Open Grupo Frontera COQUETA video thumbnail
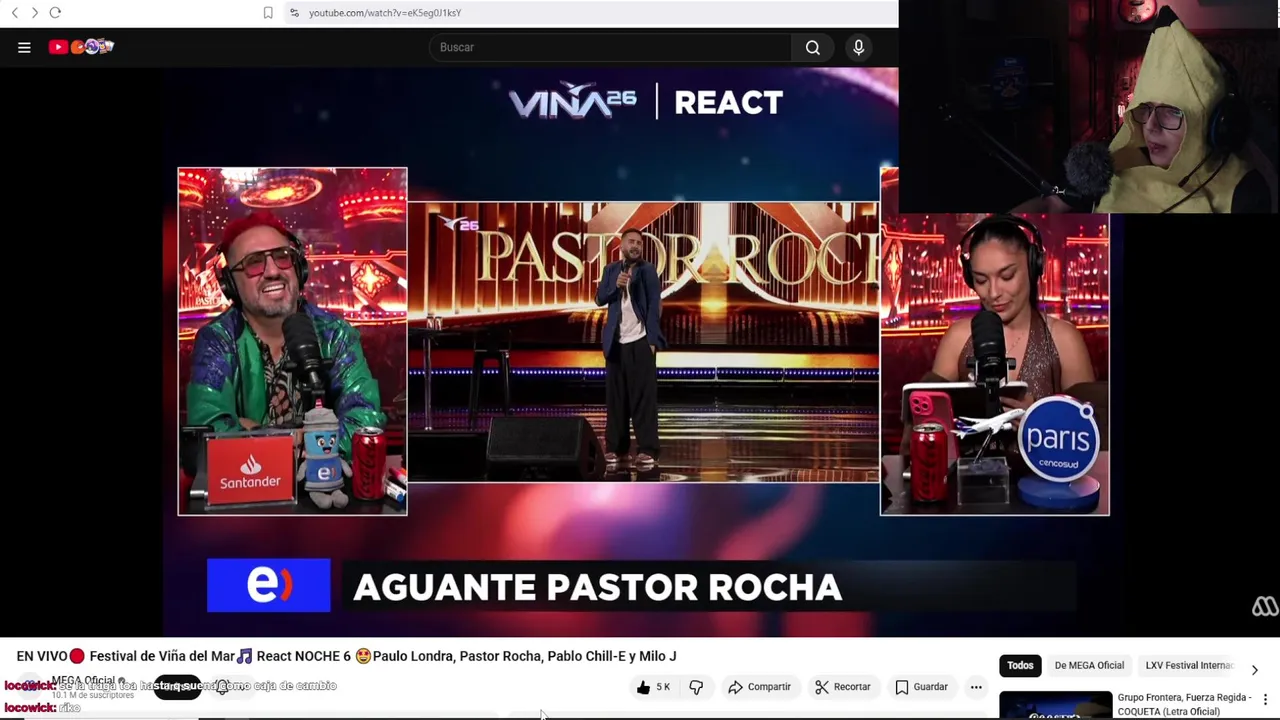 point(1055,706)
